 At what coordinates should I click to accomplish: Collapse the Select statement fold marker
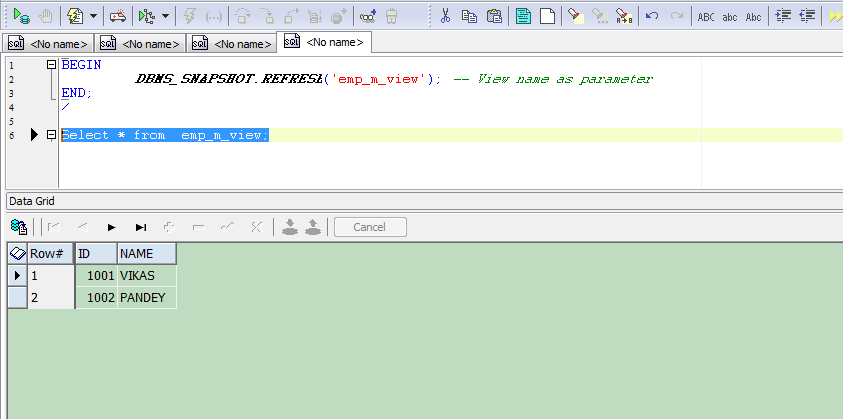tap(51, 135)
